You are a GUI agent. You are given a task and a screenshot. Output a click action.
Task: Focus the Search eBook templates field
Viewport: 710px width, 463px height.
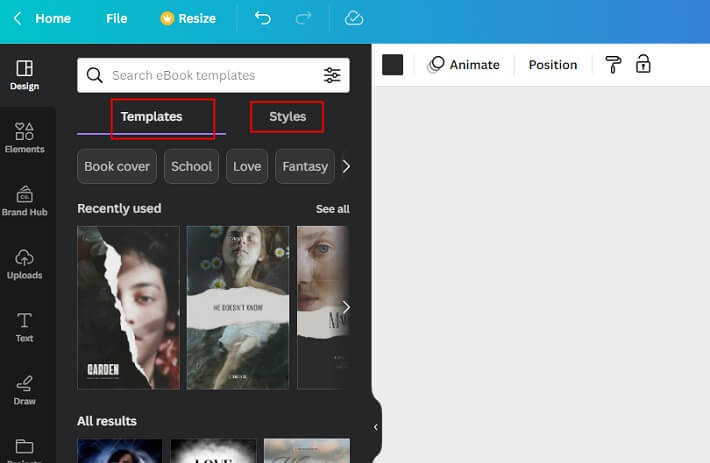213,75
